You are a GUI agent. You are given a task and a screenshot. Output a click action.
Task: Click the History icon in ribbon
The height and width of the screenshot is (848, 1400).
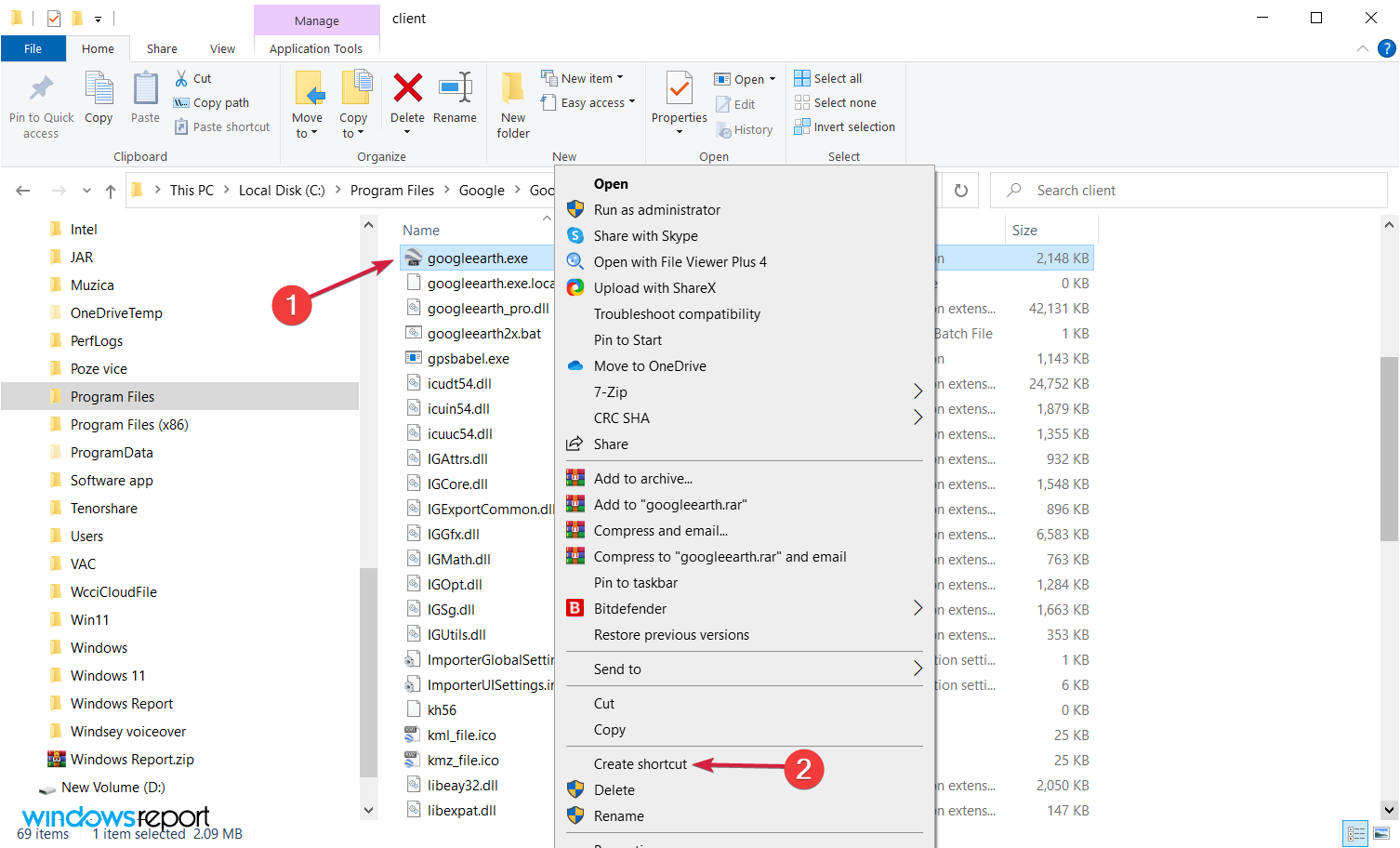723,130
